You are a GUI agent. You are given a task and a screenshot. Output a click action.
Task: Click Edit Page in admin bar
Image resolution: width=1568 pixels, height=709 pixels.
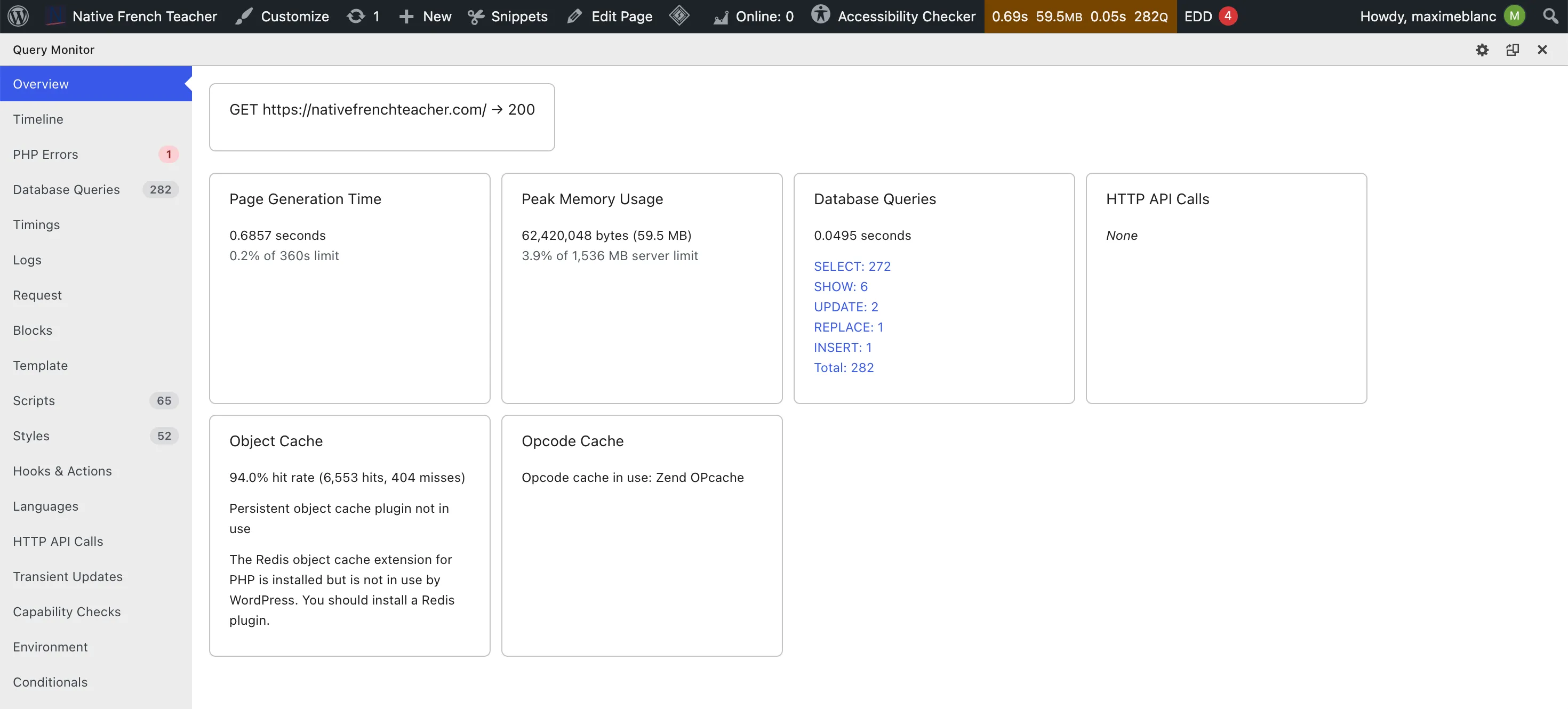[x=609, y=17]
